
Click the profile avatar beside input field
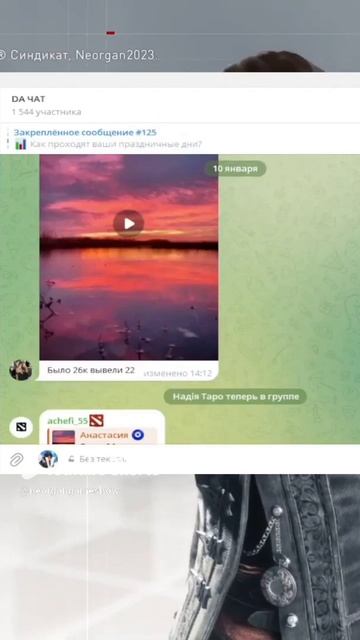[48, 459]
